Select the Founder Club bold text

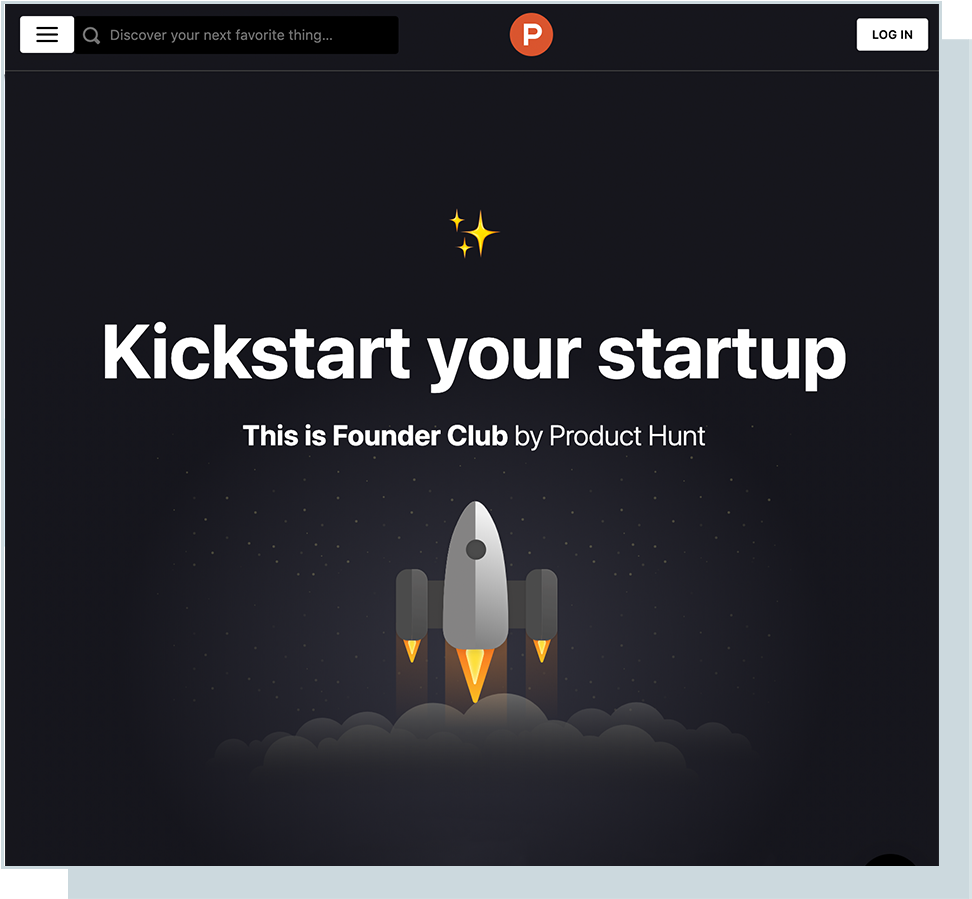(x=420, y=435)
